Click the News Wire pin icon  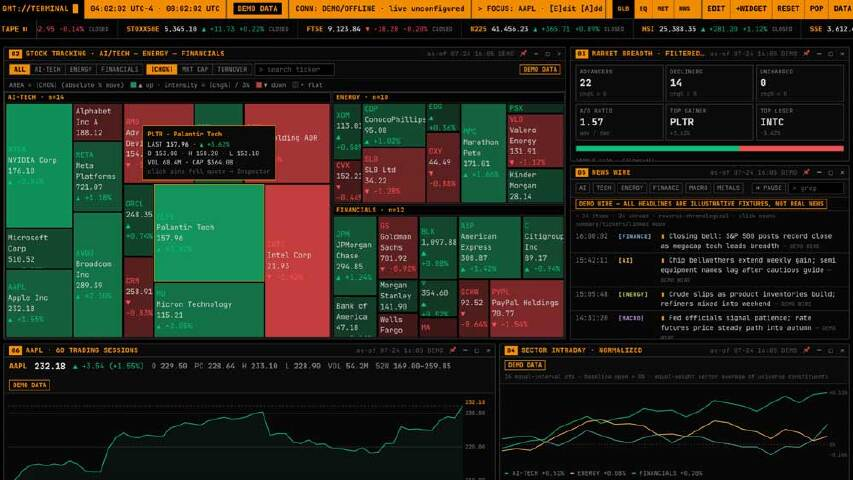pyautogui.click(x=806, y=173)
